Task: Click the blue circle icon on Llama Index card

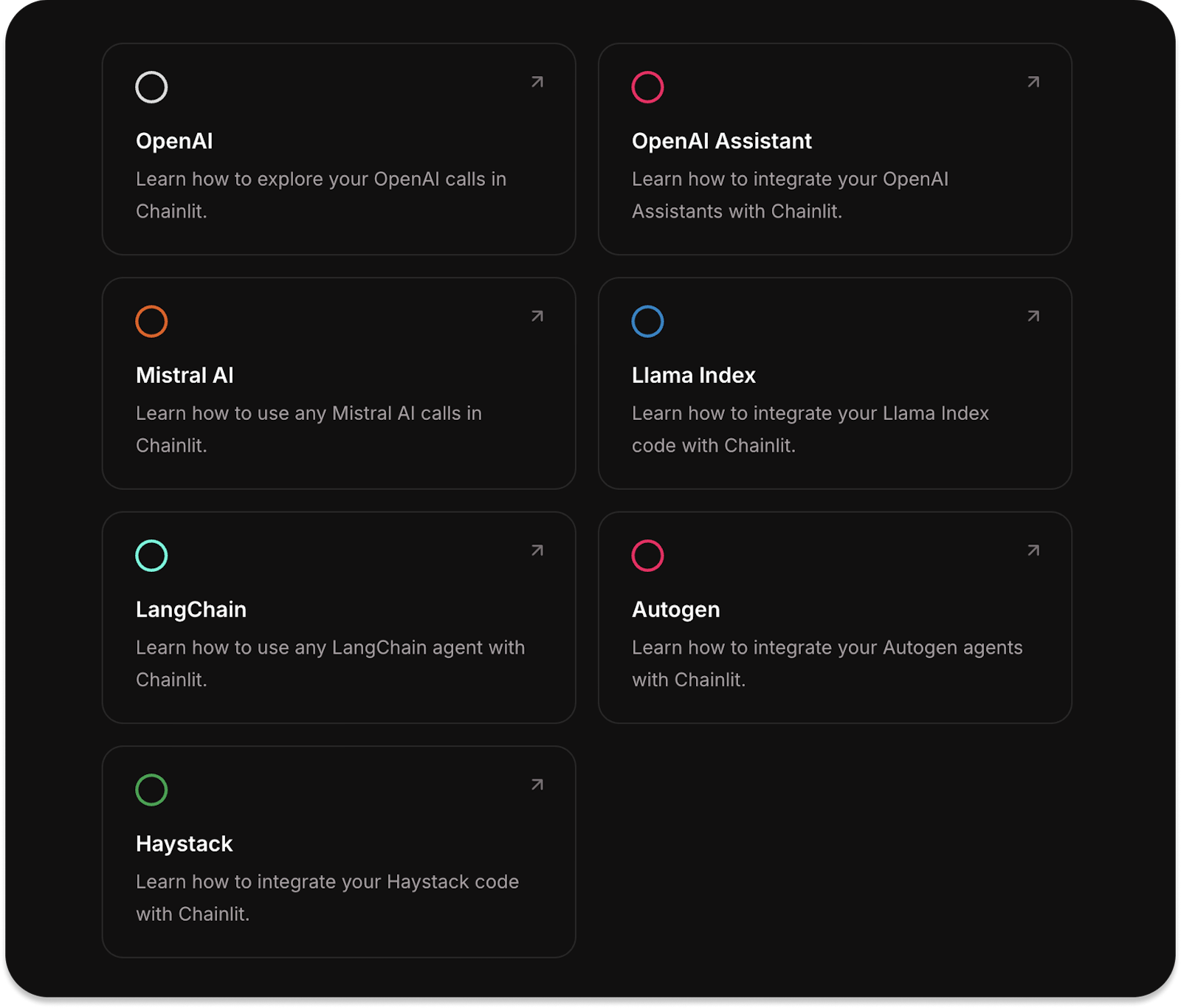Action: tap(647, 321)
